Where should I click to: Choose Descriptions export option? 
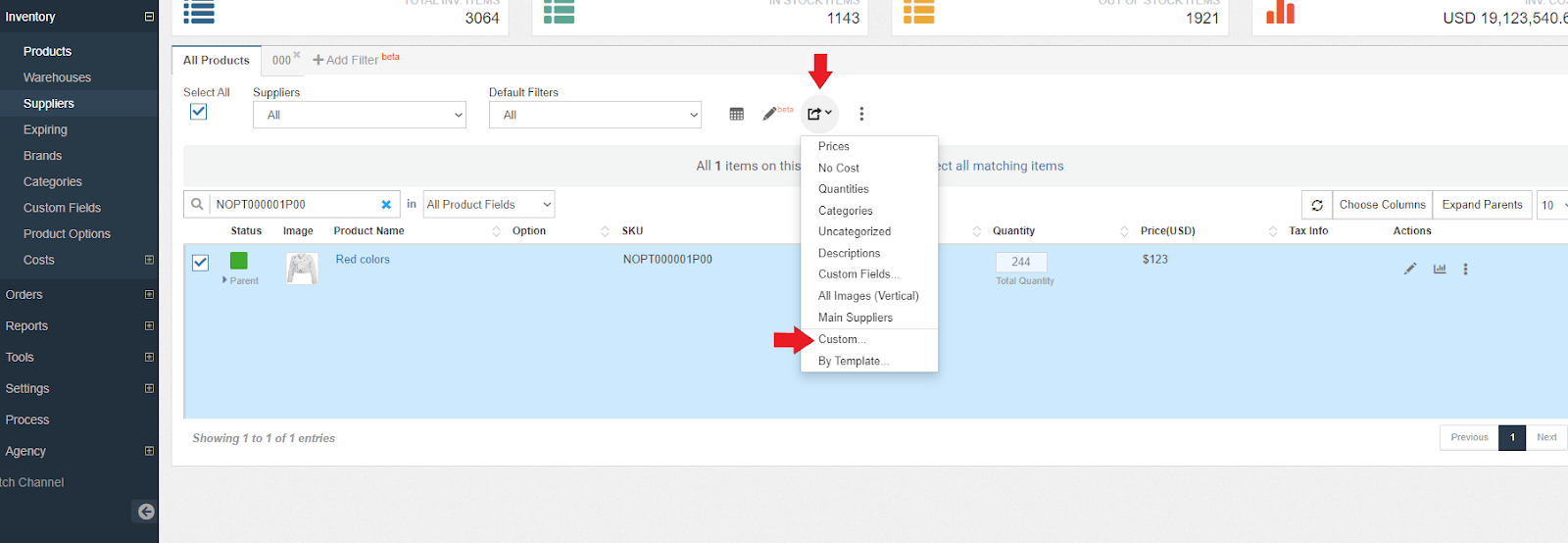[869, 253]
